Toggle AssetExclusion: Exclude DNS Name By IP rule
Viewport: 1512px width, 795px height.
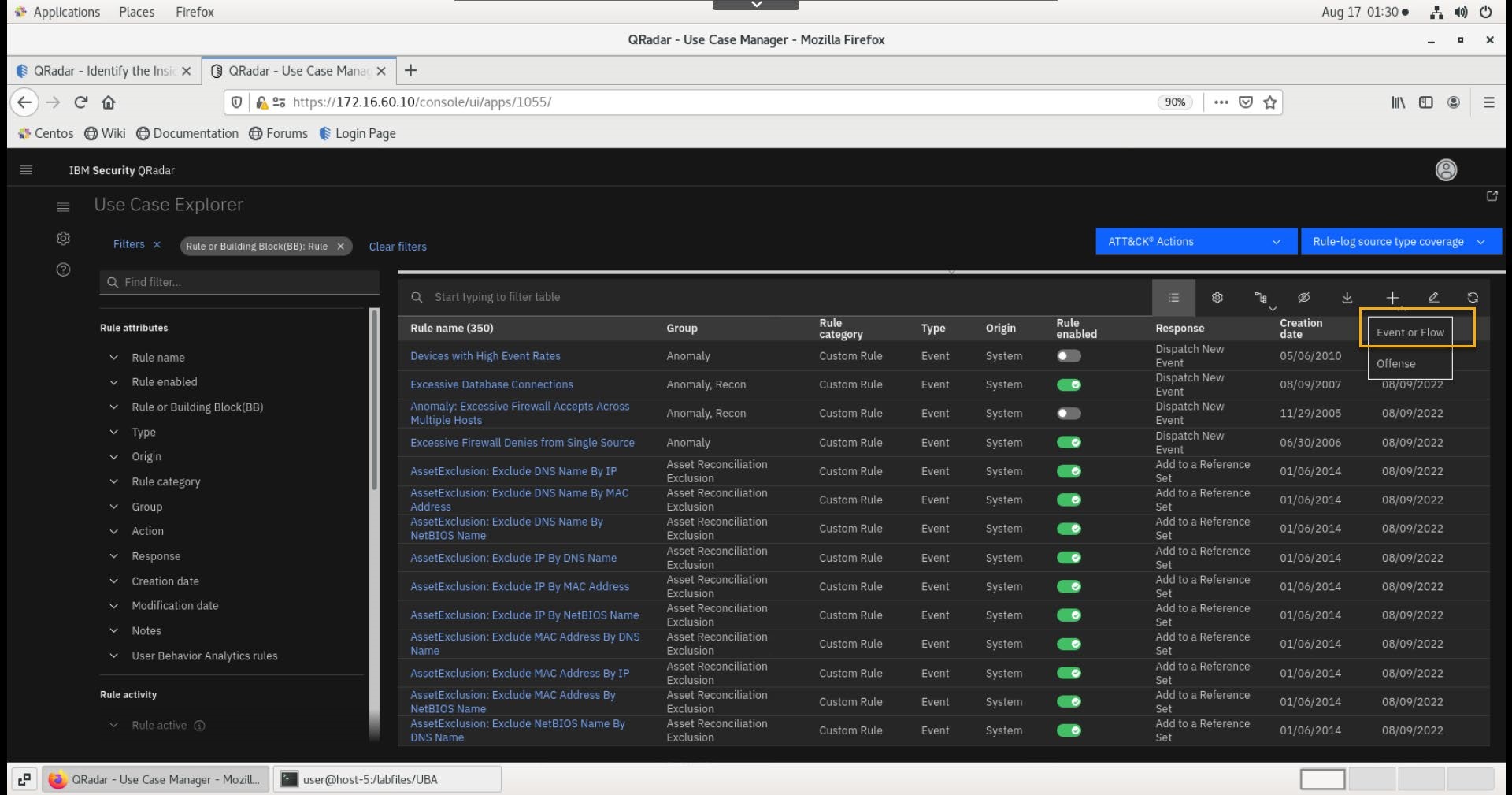(1069, 471)
